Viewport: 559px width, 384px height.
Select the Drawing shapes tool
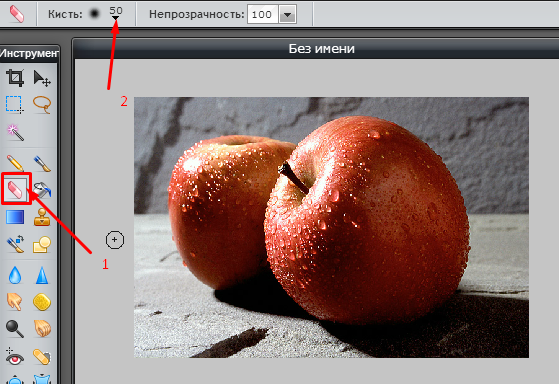click(x=42, y=245)
